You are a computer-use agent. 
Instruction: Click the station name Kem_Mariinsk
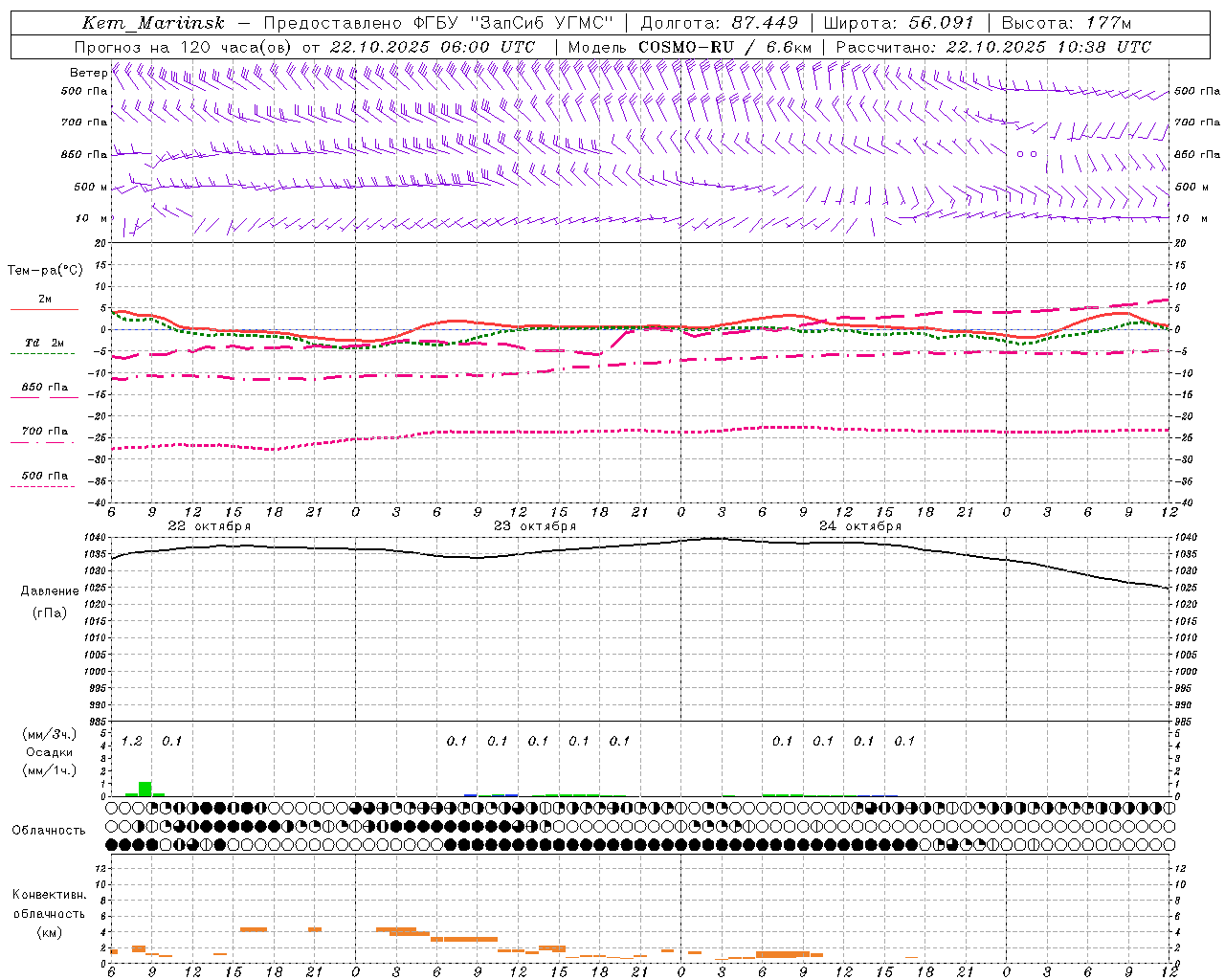[153, 23]
